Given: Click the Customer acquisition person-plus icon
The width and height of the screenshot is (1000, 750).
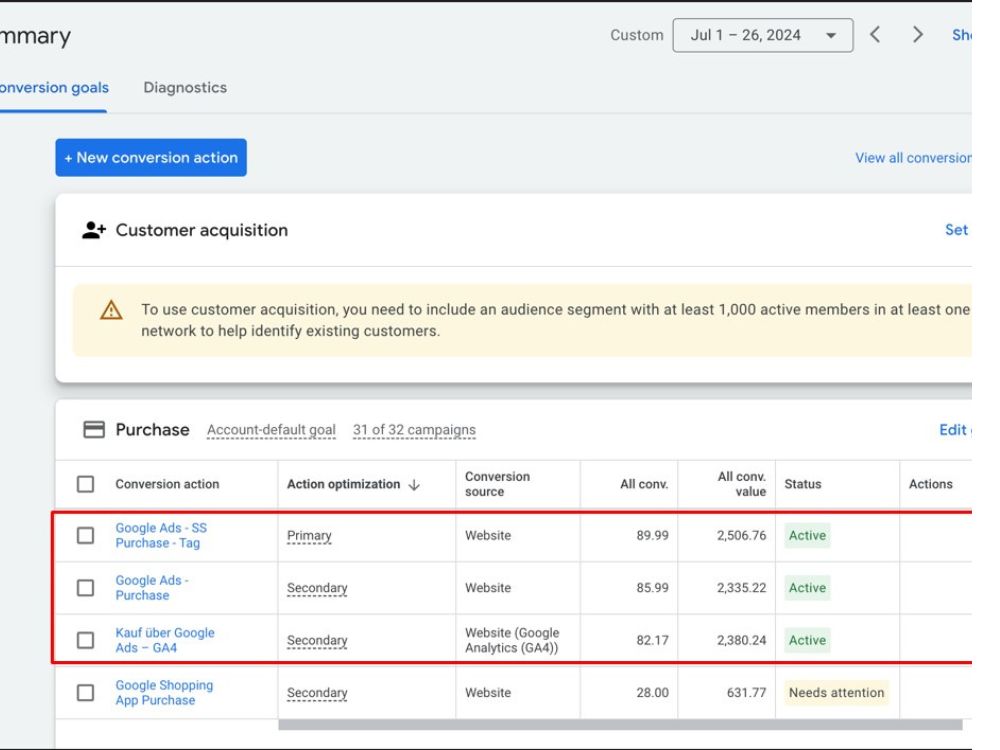Looking at the screenshot, I should tap(94, 230).
